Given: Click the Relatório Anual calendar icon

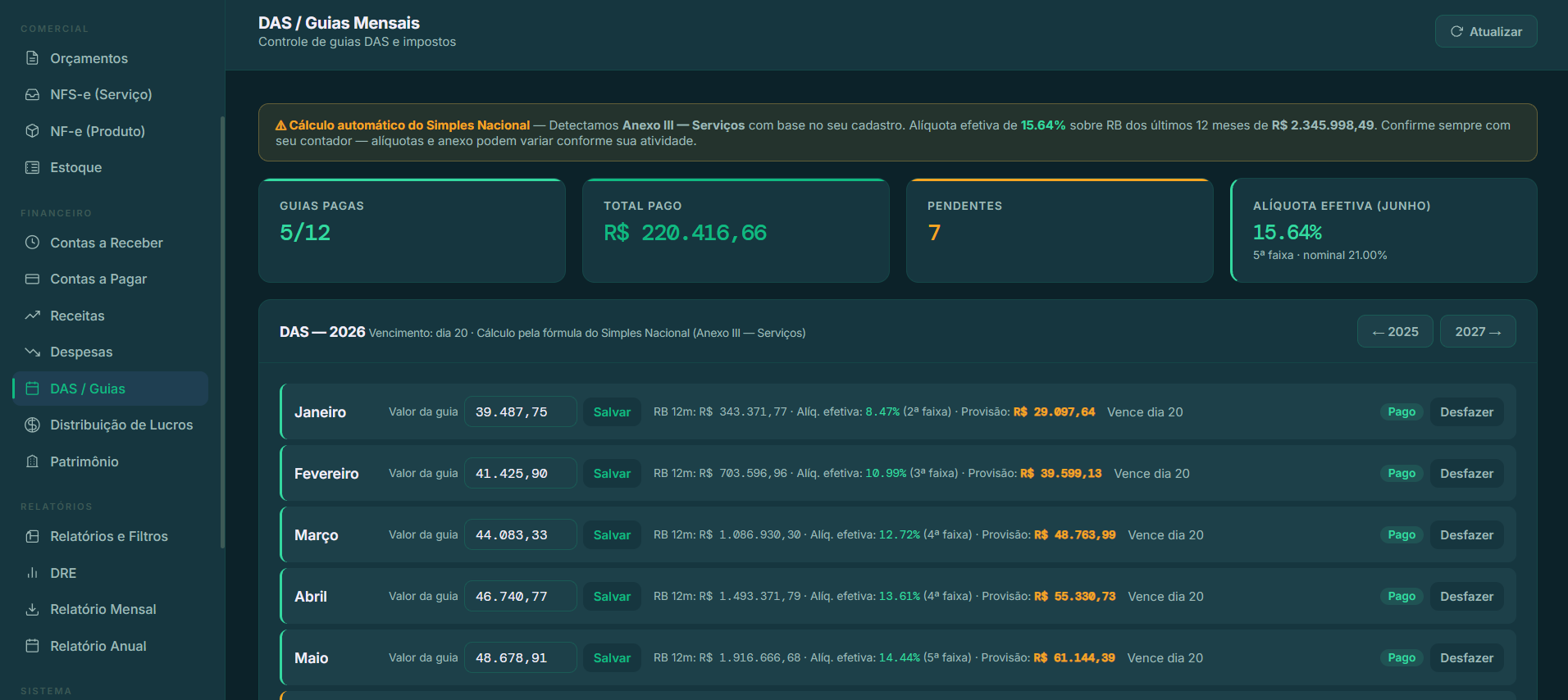Looking at the screenshot, I should click(32, 646).
